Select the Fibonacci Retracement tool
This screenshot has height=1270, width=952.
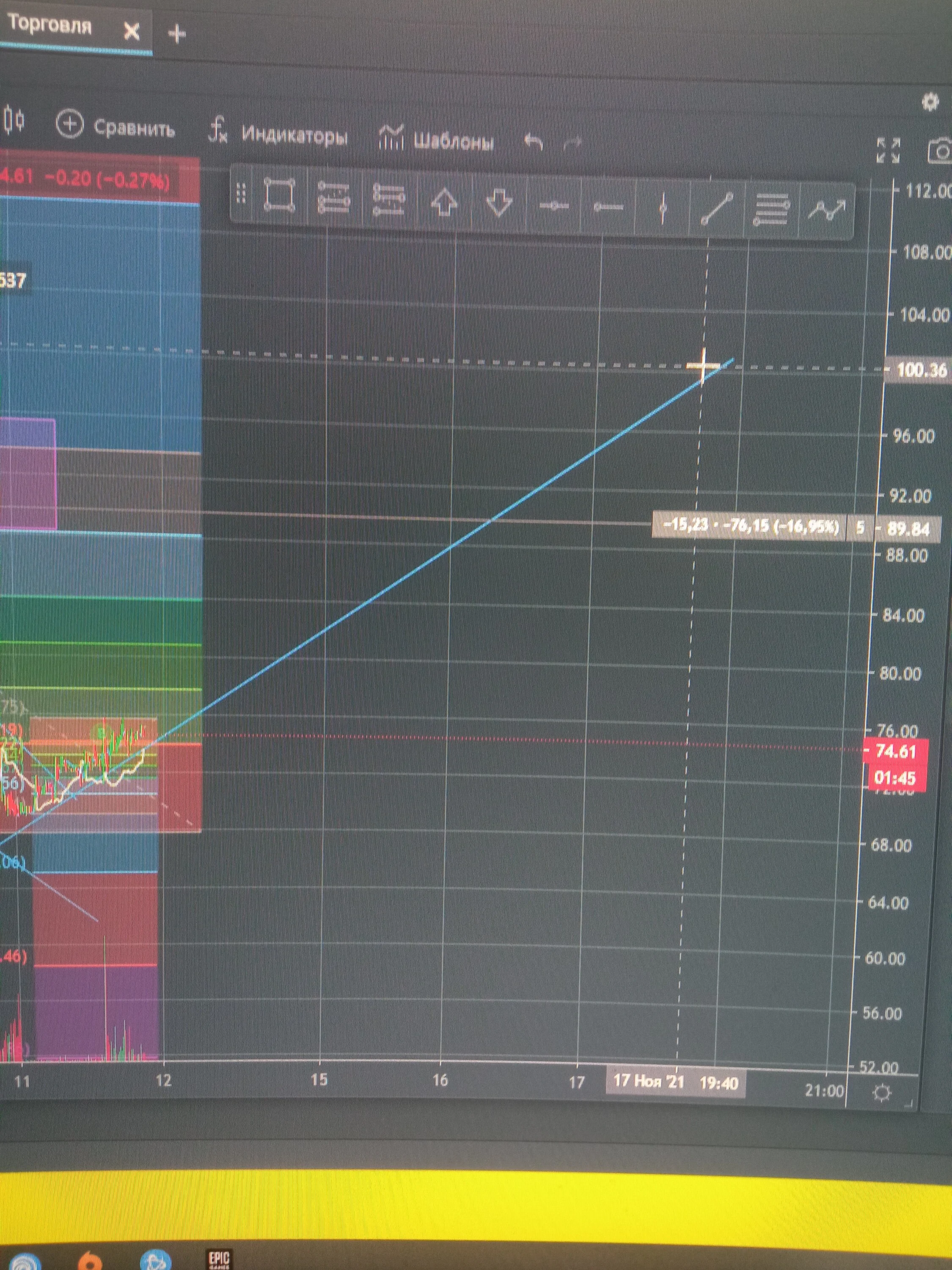(772, 210)
